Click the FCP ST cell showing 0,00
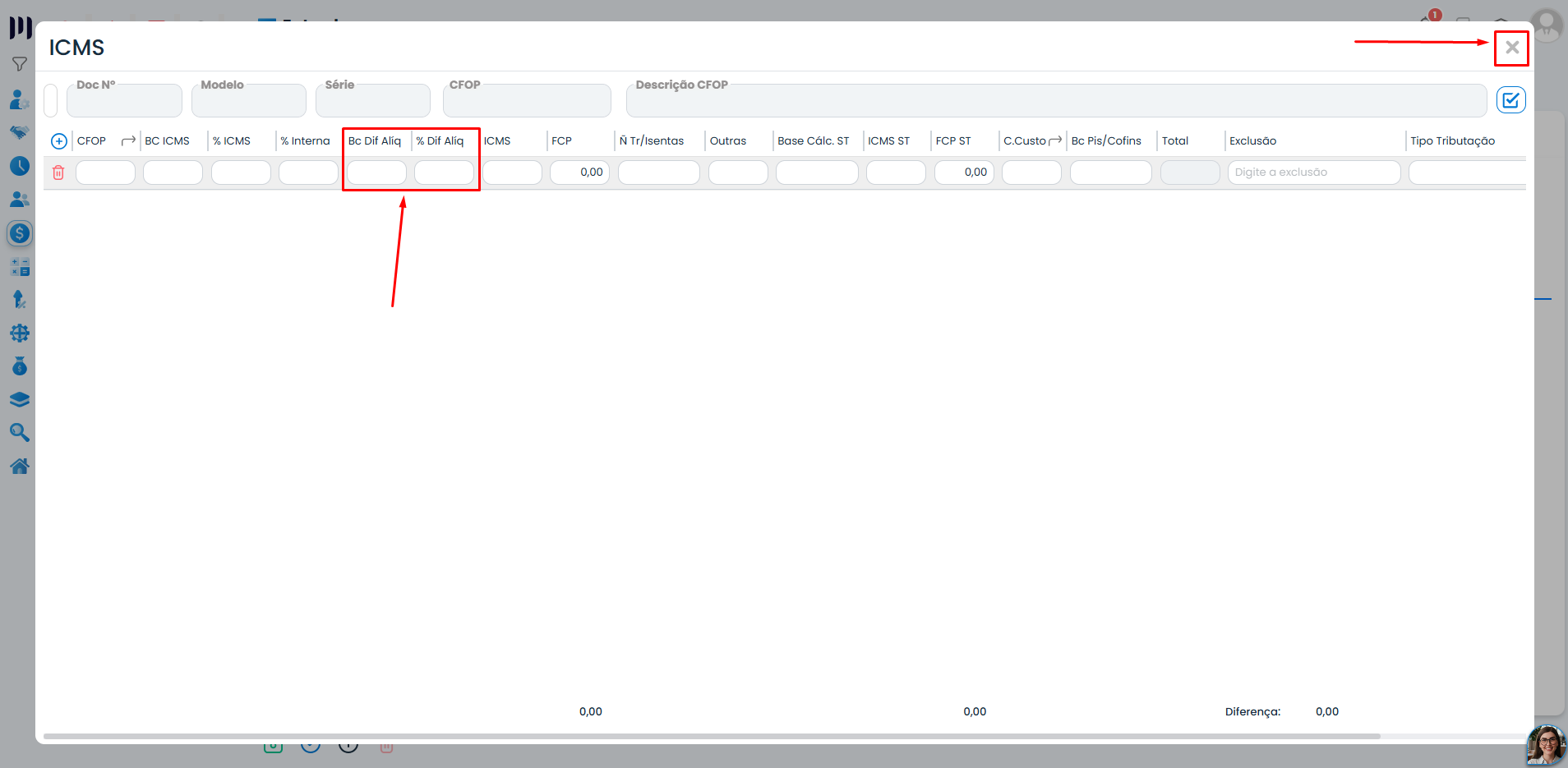Screen dimensions: 1568x768 tap(964, 172)
